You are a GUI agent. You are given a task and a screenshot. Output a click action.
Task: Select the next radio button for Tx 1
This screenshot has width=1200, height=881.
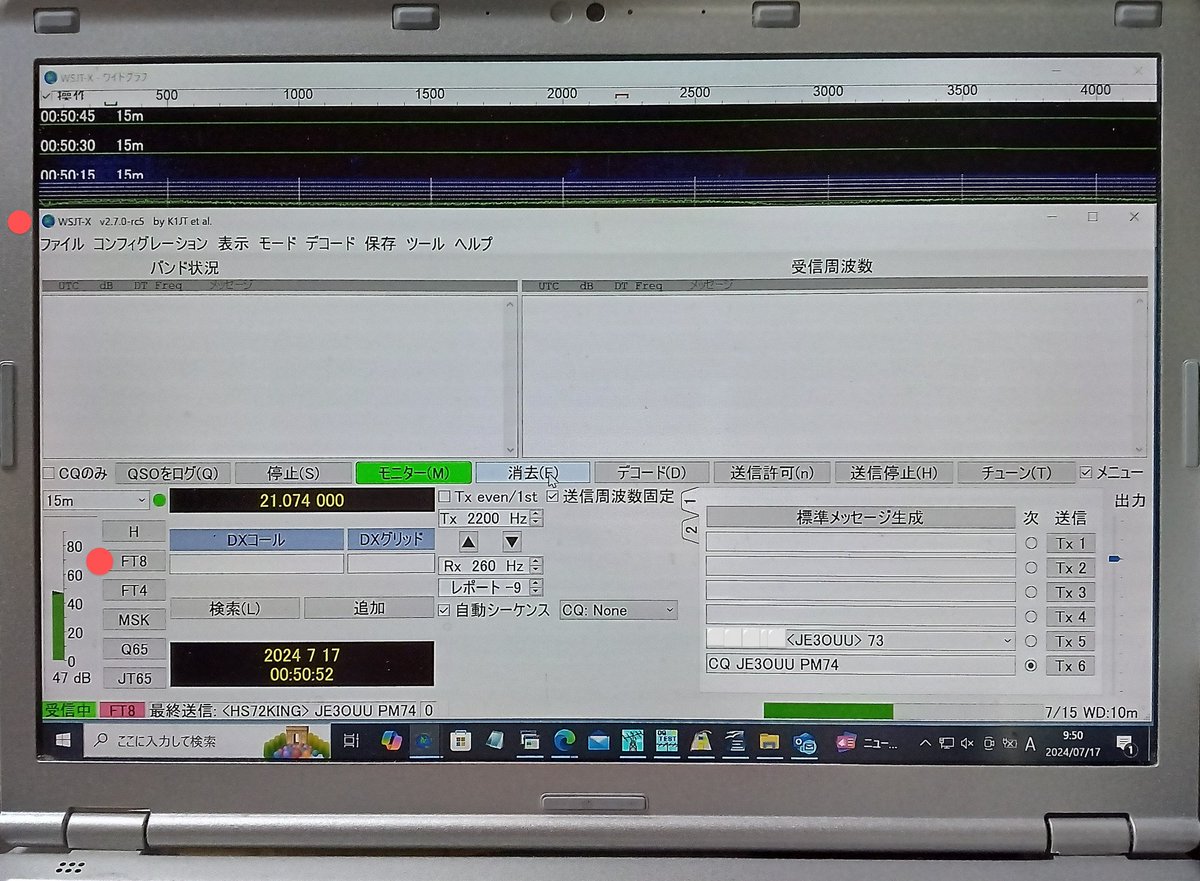1031,543
